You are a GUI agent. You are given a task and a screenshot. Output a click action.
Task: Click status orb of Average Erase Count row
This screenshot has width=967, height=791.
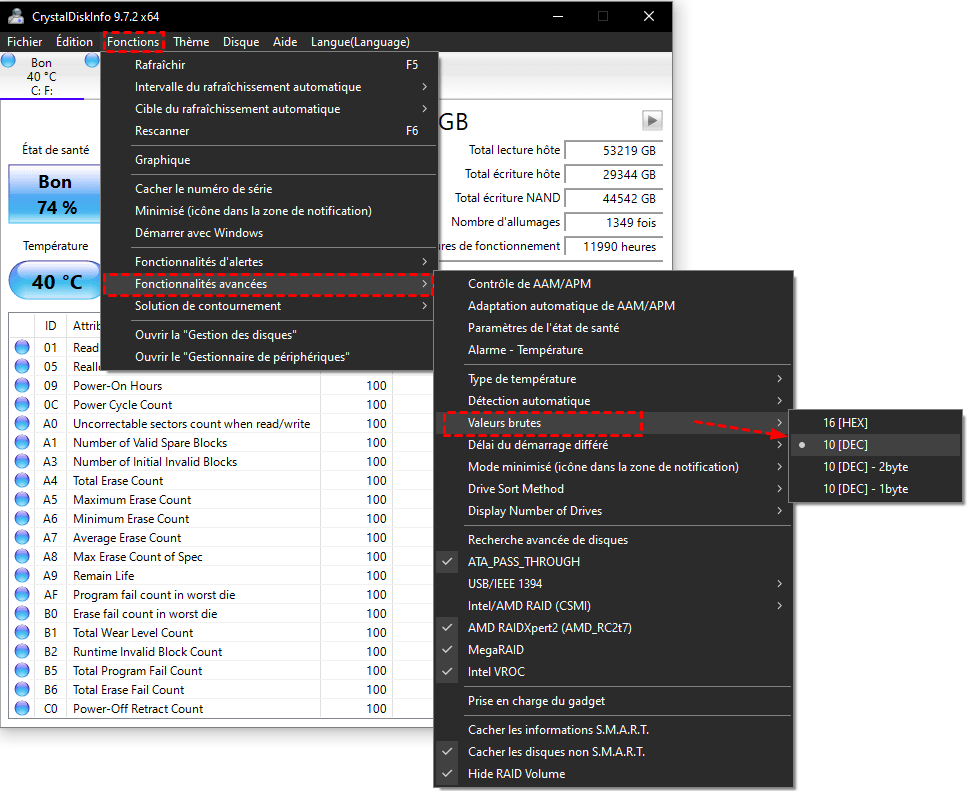pos(22,538)
